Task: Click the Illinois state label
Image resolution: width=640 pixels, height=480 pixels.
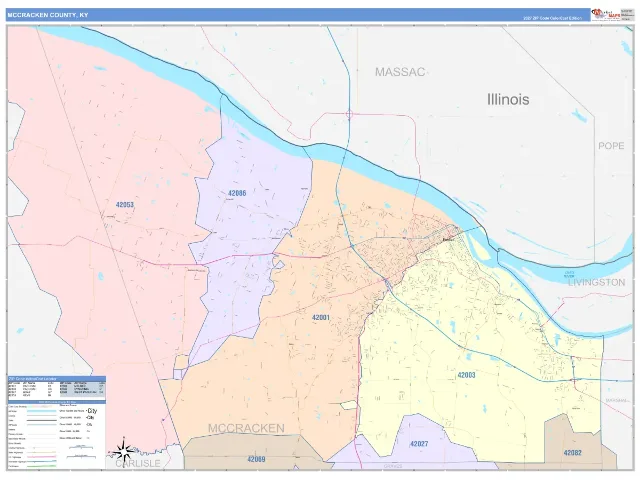Action: click(x=508, y=99)
